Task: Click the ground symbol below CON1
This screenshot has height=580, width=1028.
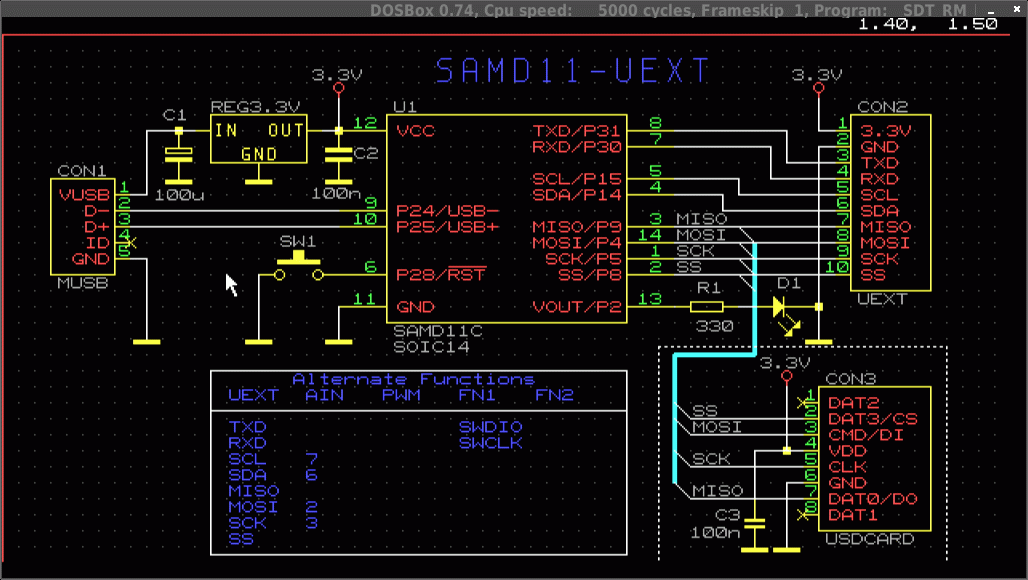Action: point(147,342)
